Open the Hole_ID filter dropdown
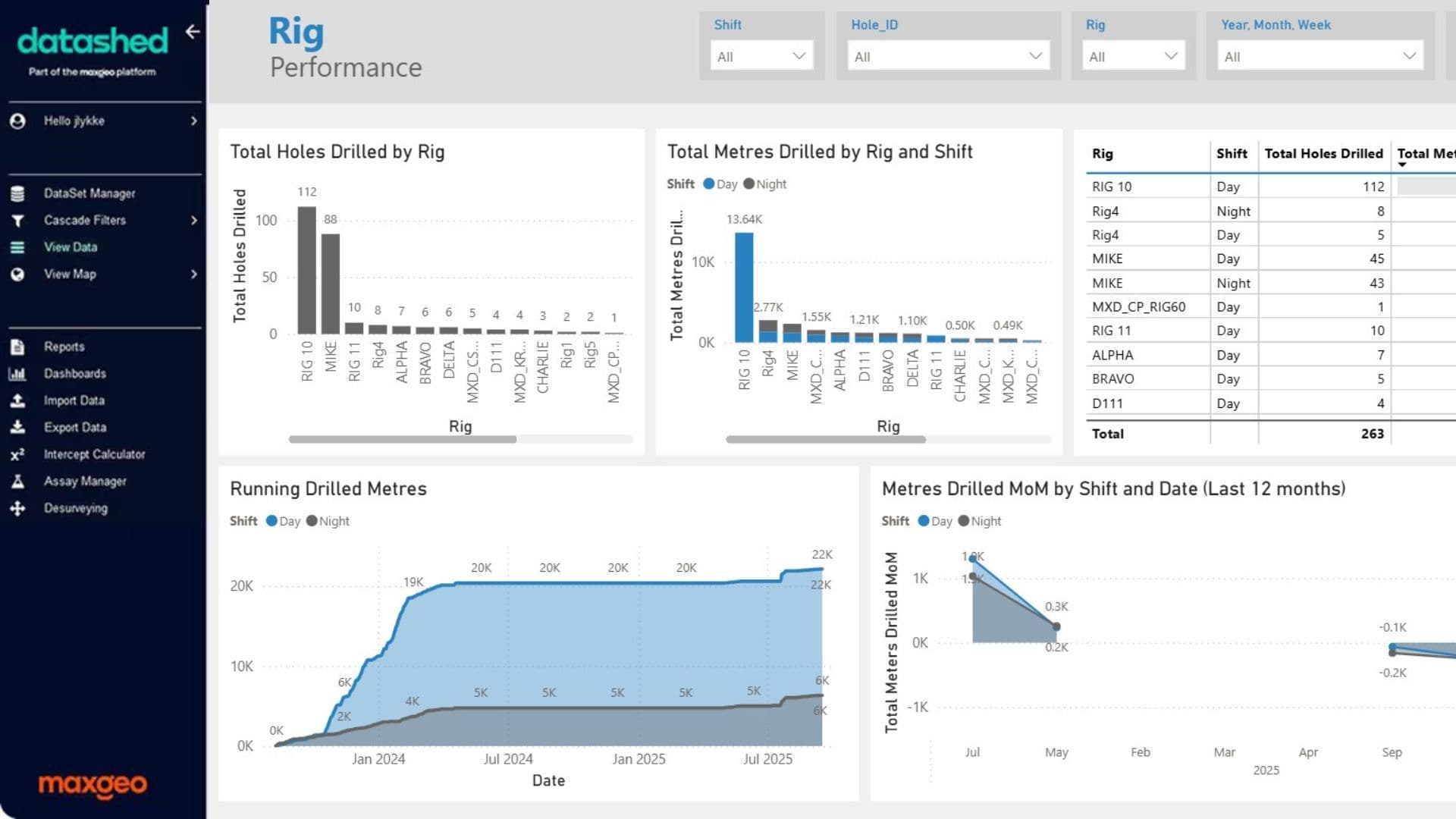The width and height of the screenshot is (1456, 819). (x=948, y=56)
